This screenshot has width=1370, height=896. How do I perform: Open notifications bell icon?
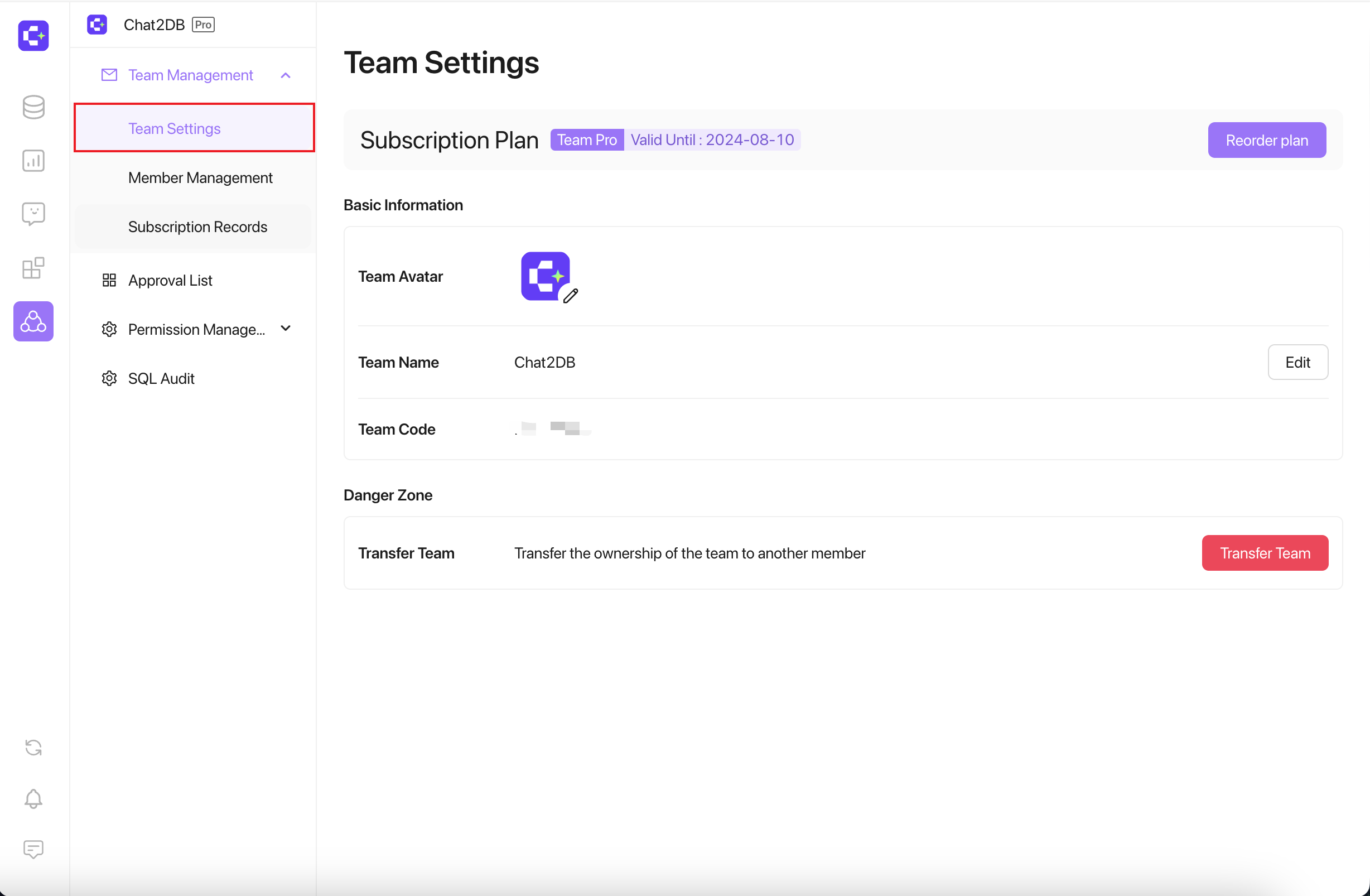pos(33,798)
